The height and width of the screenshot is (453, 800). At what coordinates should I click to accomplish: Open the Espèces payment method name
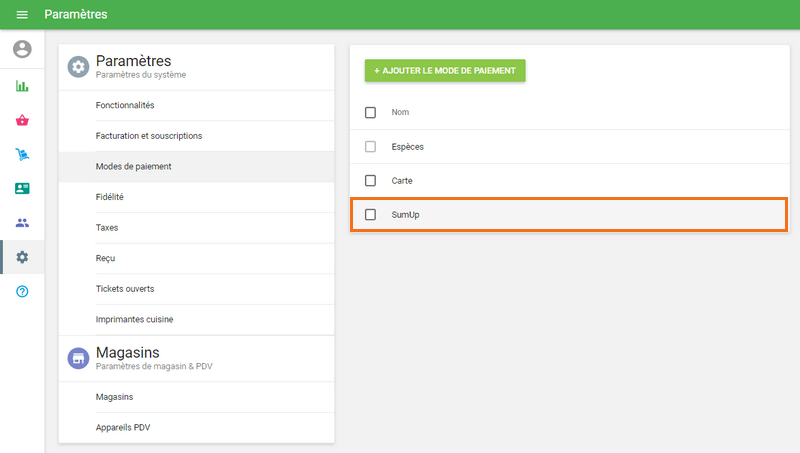(407, 147)
